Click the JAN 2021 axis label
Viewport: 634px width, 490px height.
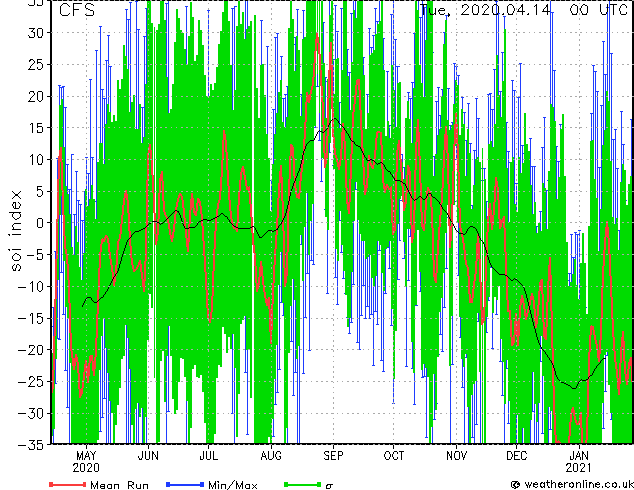[x=579, y=462]
